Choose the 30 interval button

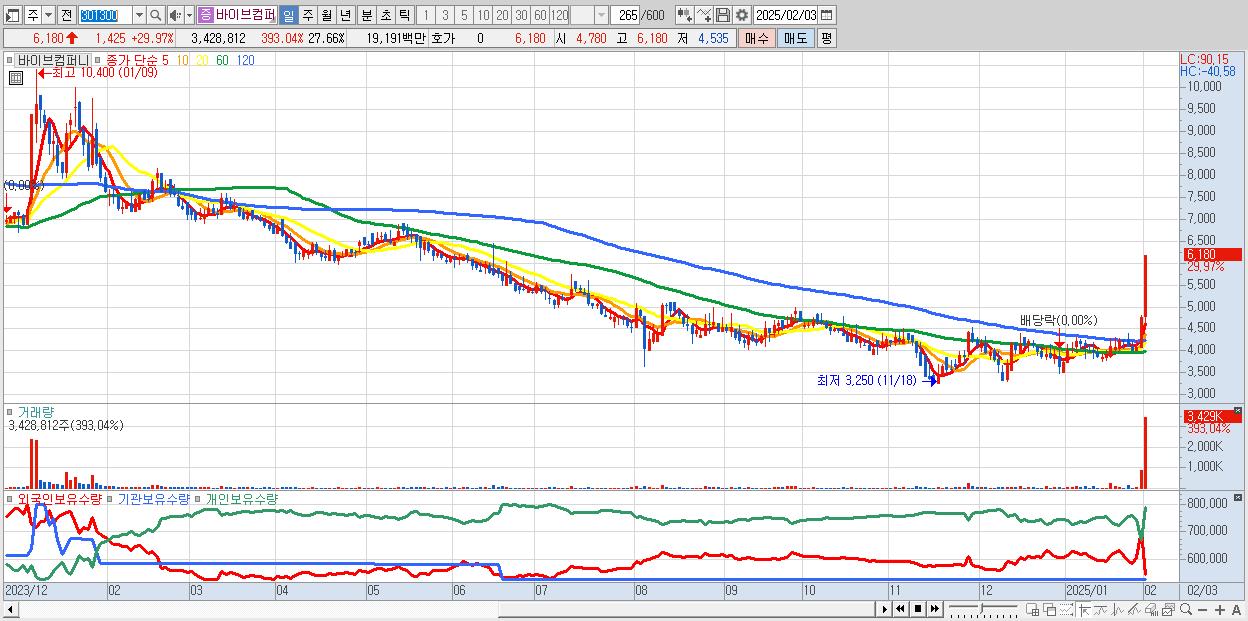[x=521, y=15]
